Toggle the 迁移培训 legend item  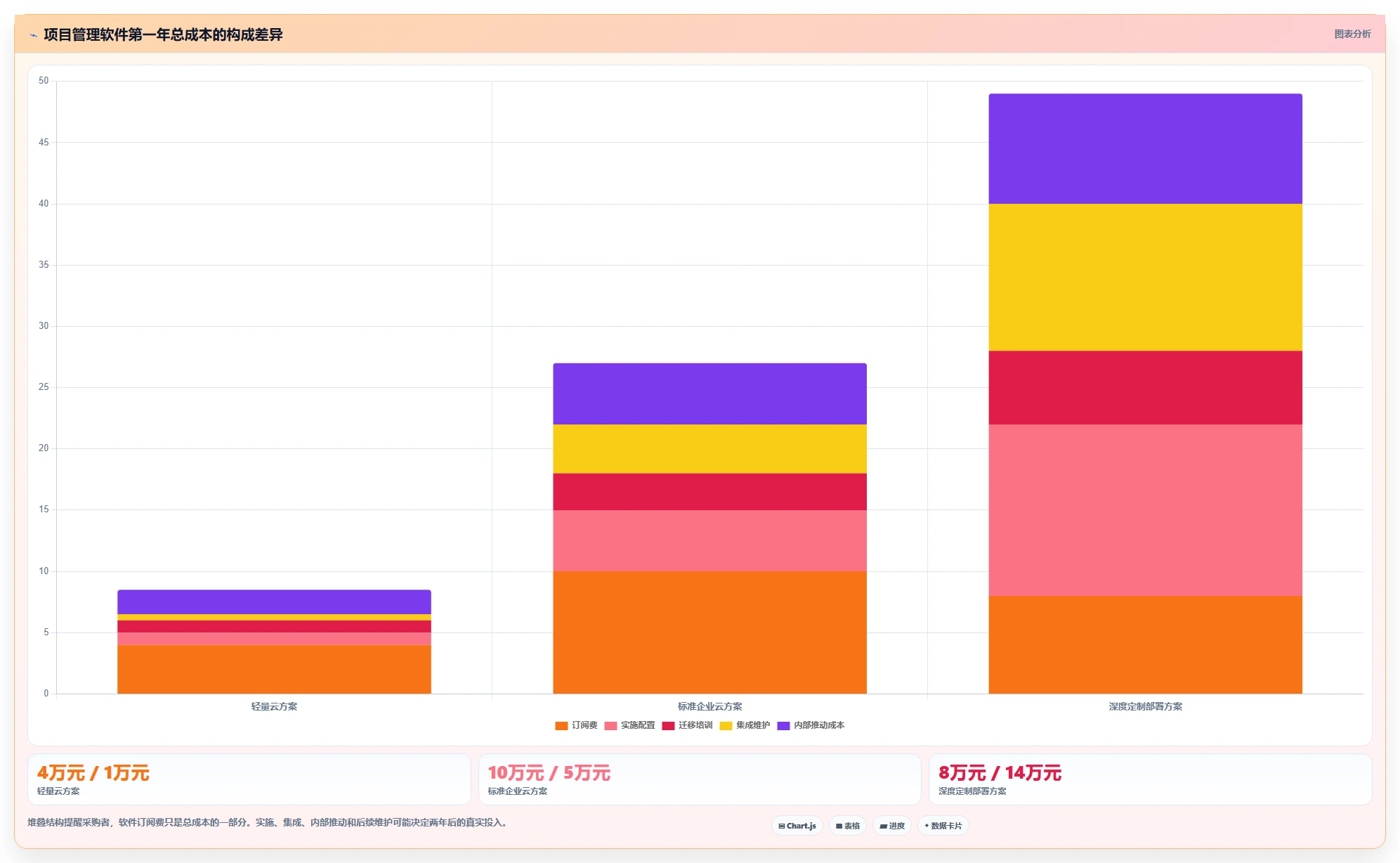(687, 725)
